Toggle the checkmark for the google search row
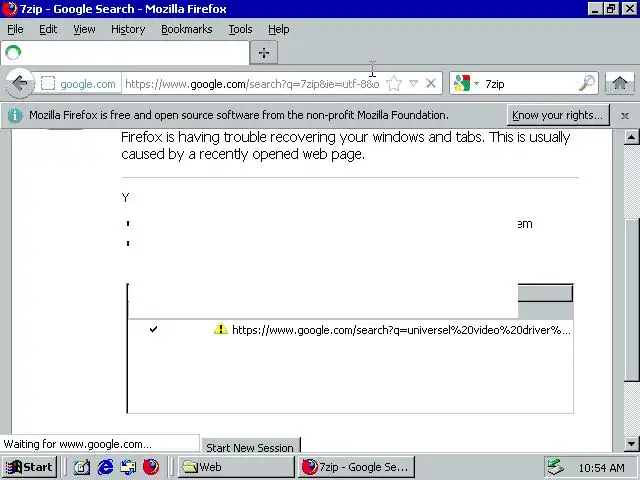Viewport: 640px width, 480px height. click(x=153, y=329)
